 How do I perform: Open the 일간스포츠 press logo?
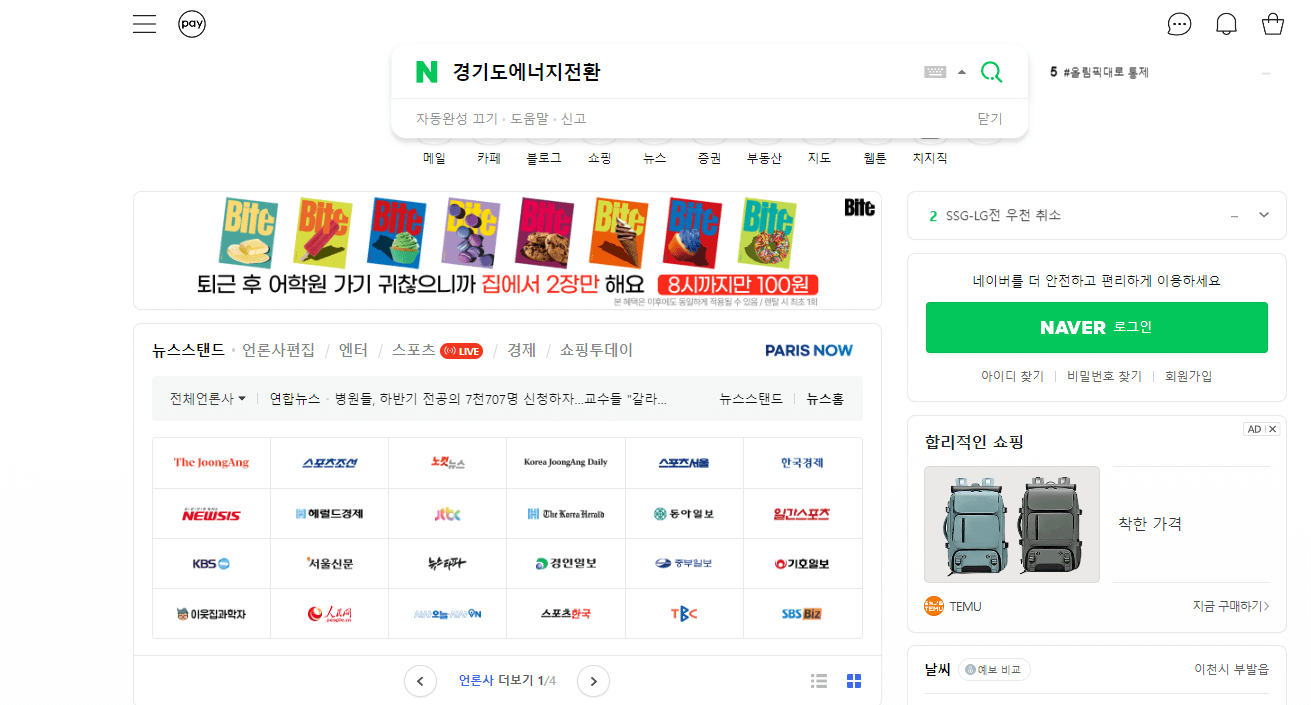tap(803, 514)
